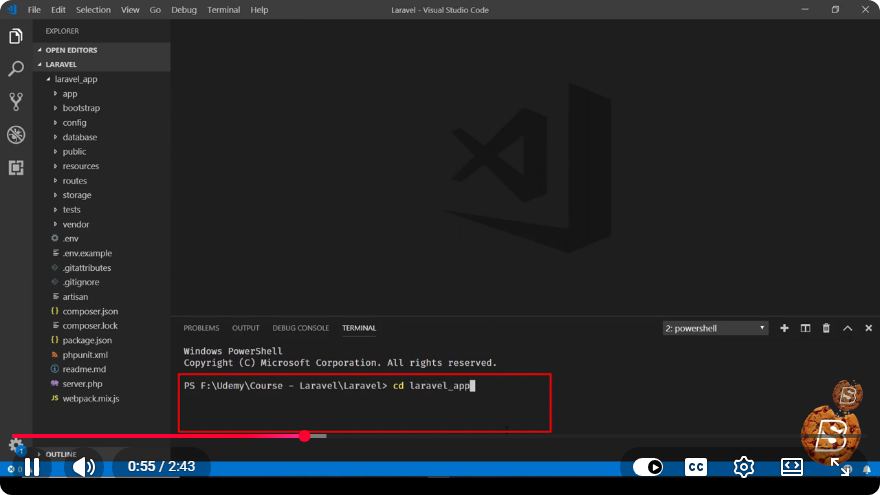Close the terminal panel

tap(868, 328)
